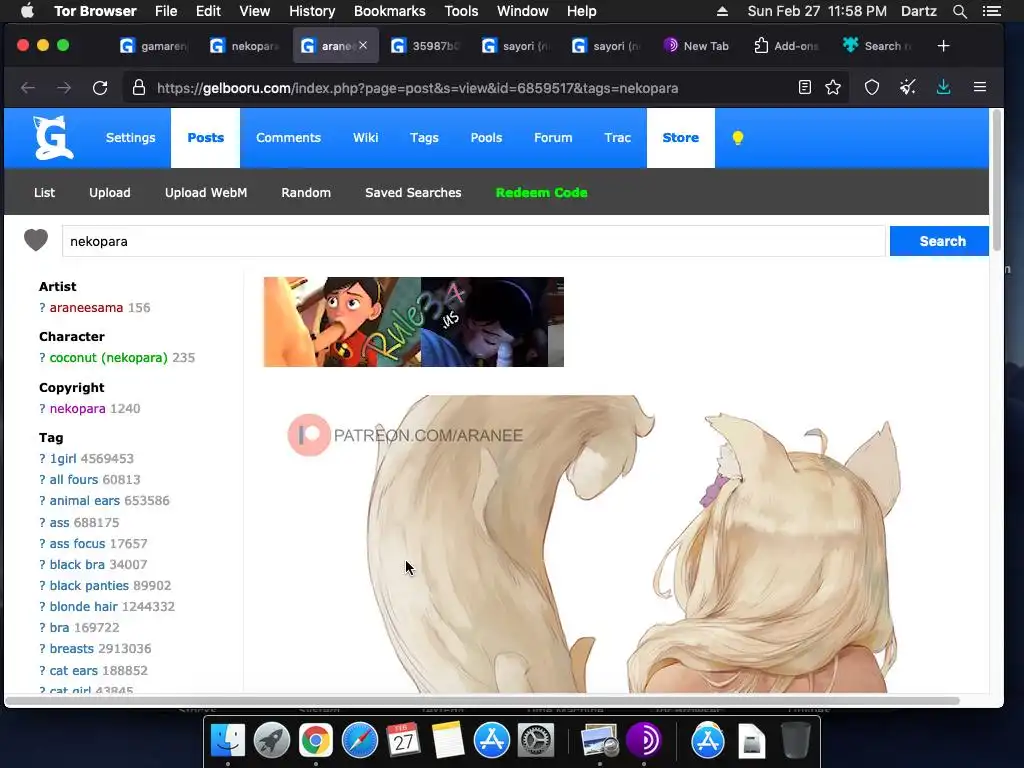Go back using the browser back arrow
1024x768 pixels.
click(27, 88)
